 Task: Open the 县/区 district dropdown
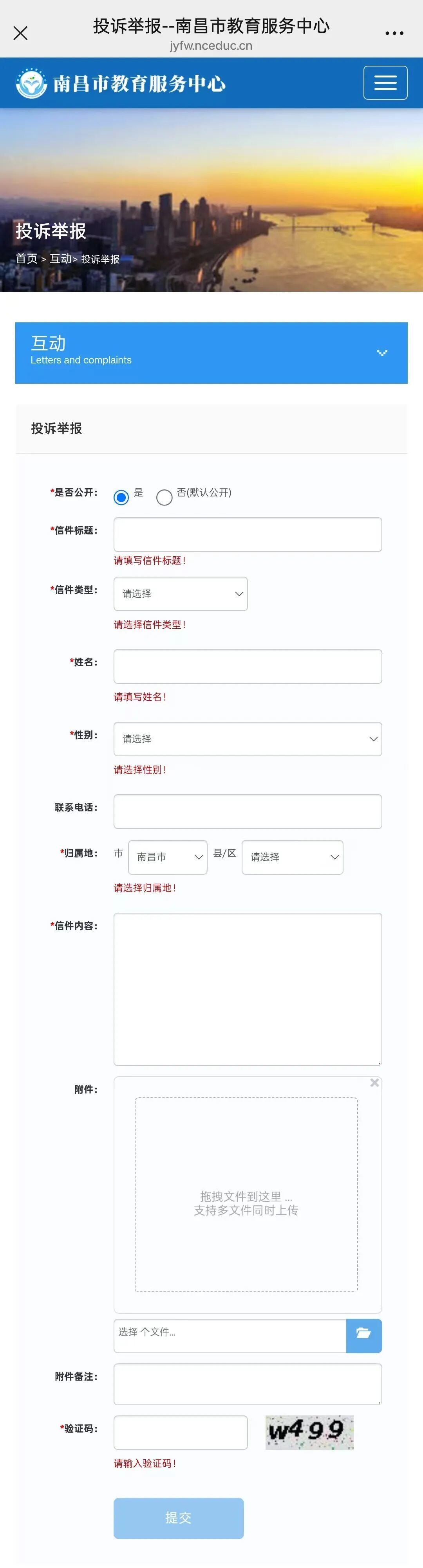(x=293, y=857)
